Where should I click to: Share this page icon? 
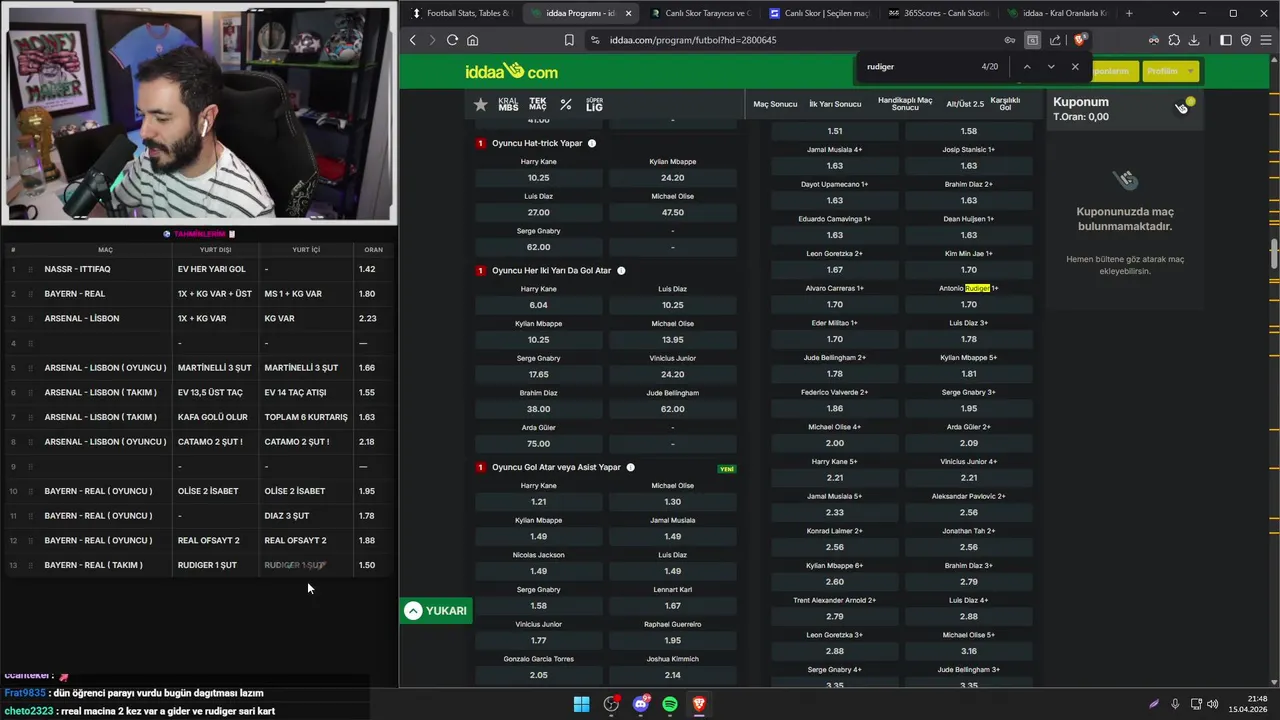click(1055, 40)
